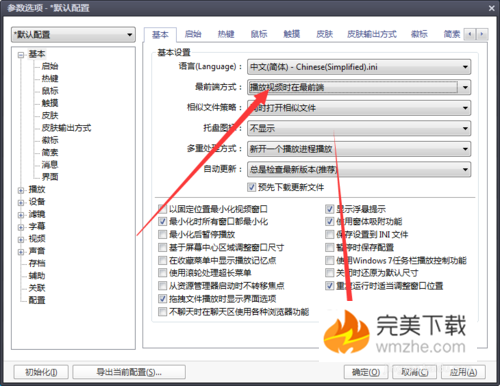Open the 自动更新 dropdown
Viewport: 500px width, 386px height.
click(x=359, y=169)
